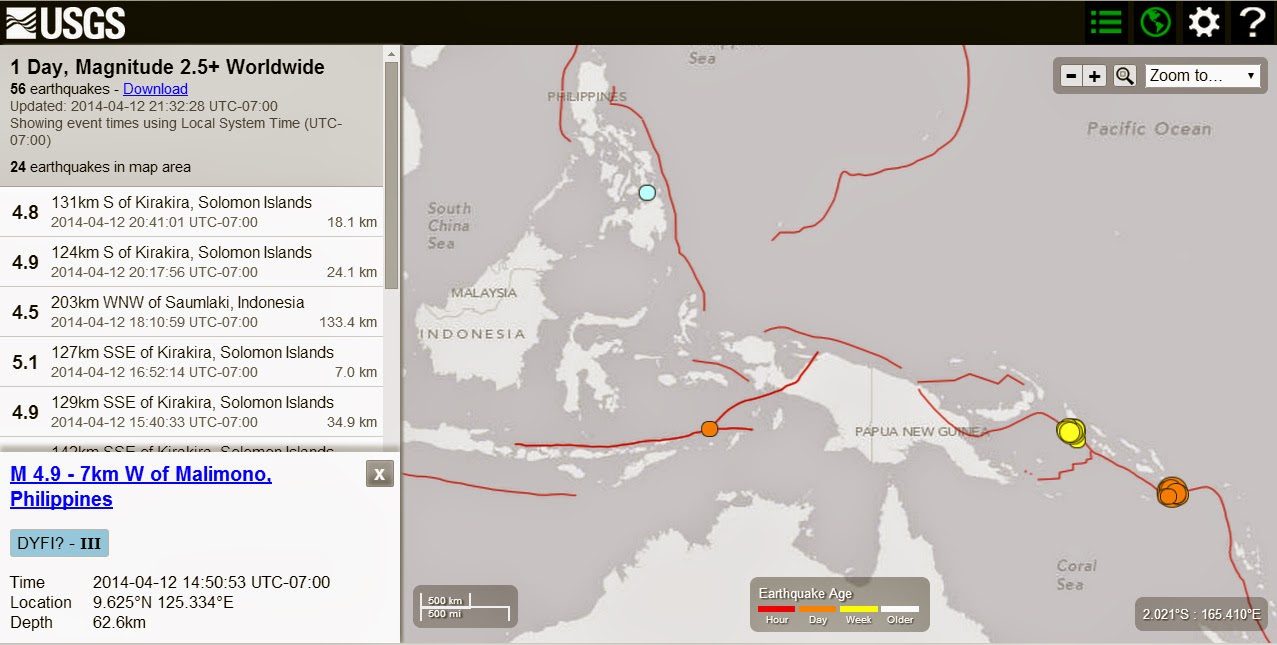
Task: Select the 5.1 Kirakira earthquake list entry
Action: [192, 361]
